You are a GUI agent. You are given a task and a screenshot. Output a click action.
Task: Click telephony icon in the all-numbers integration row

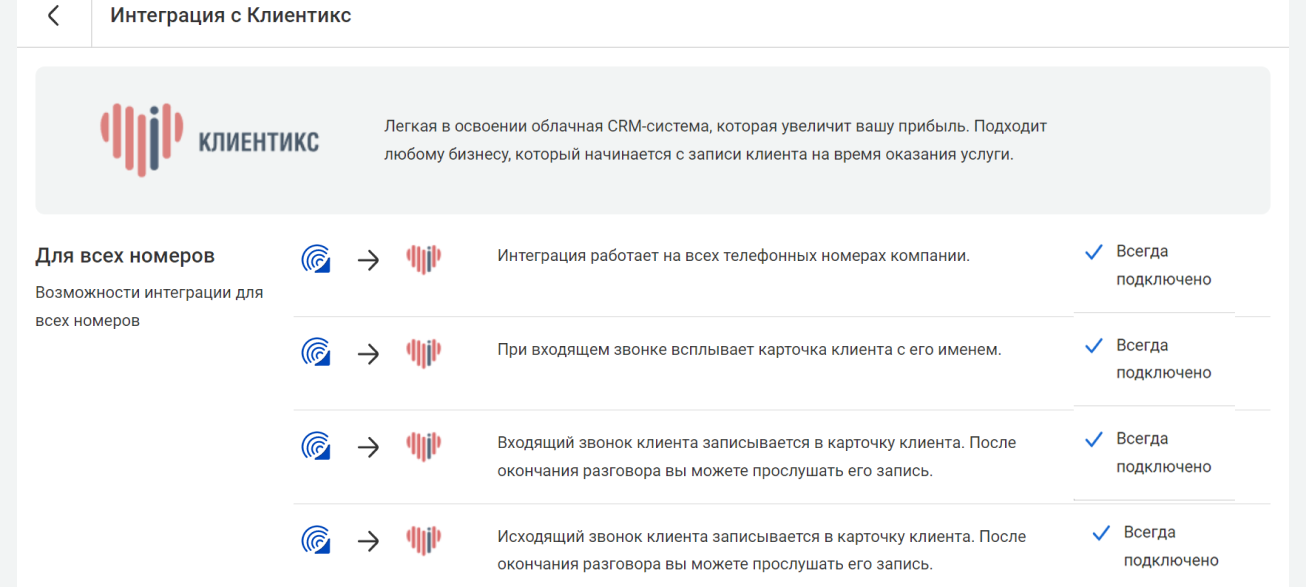317,260
